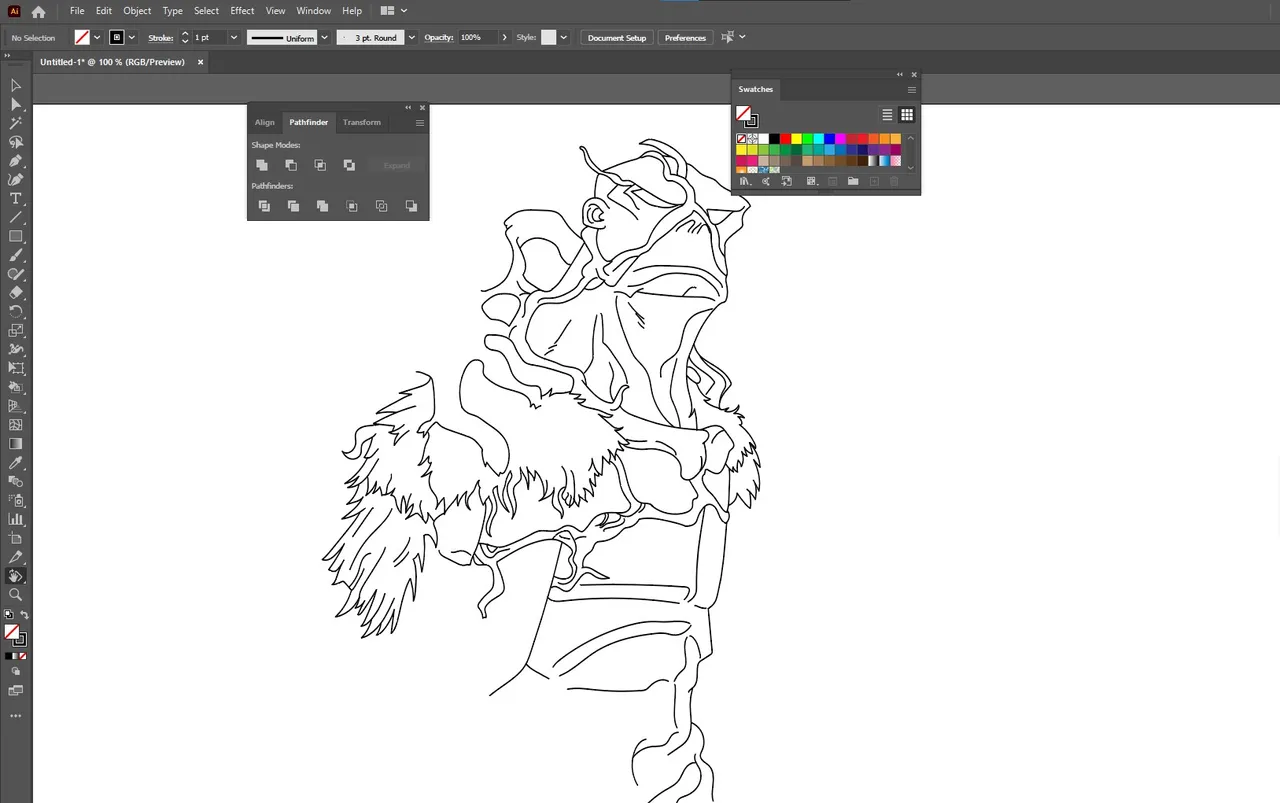
Task: Click the New Color Group folder icon
Action: [853, 181]
